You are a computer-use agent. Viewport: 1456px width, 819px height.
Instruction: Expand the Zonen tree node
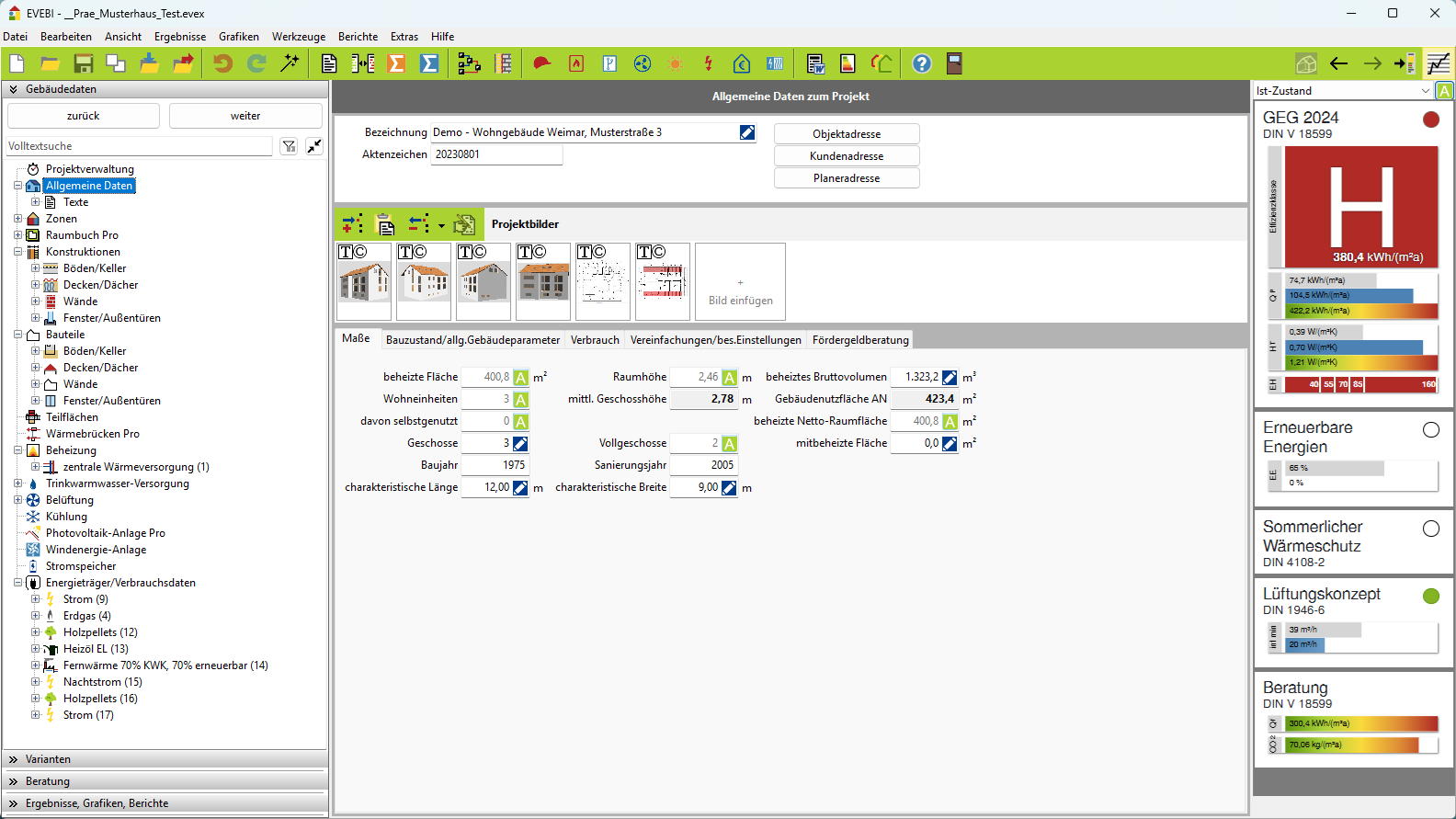tap(17, 219)
